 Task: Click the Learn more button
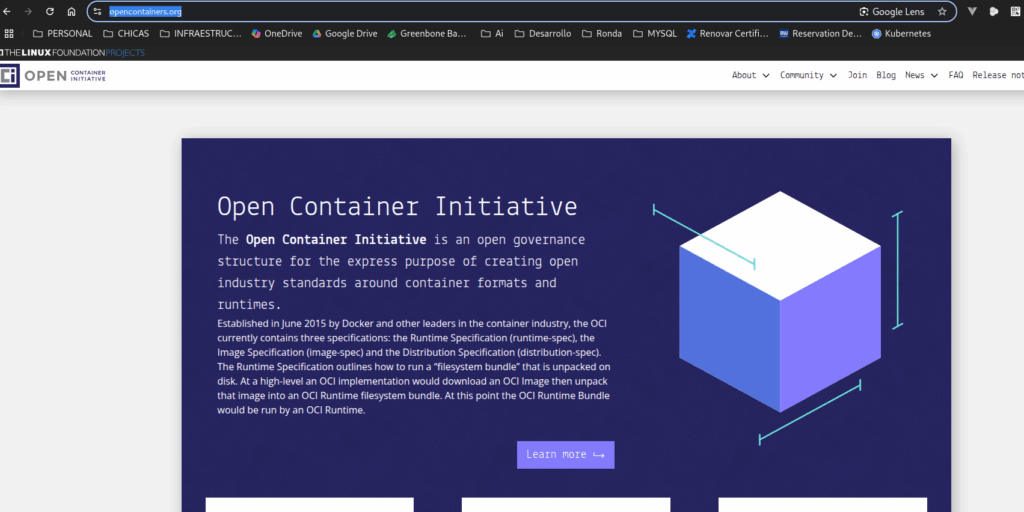coord(566,455)
